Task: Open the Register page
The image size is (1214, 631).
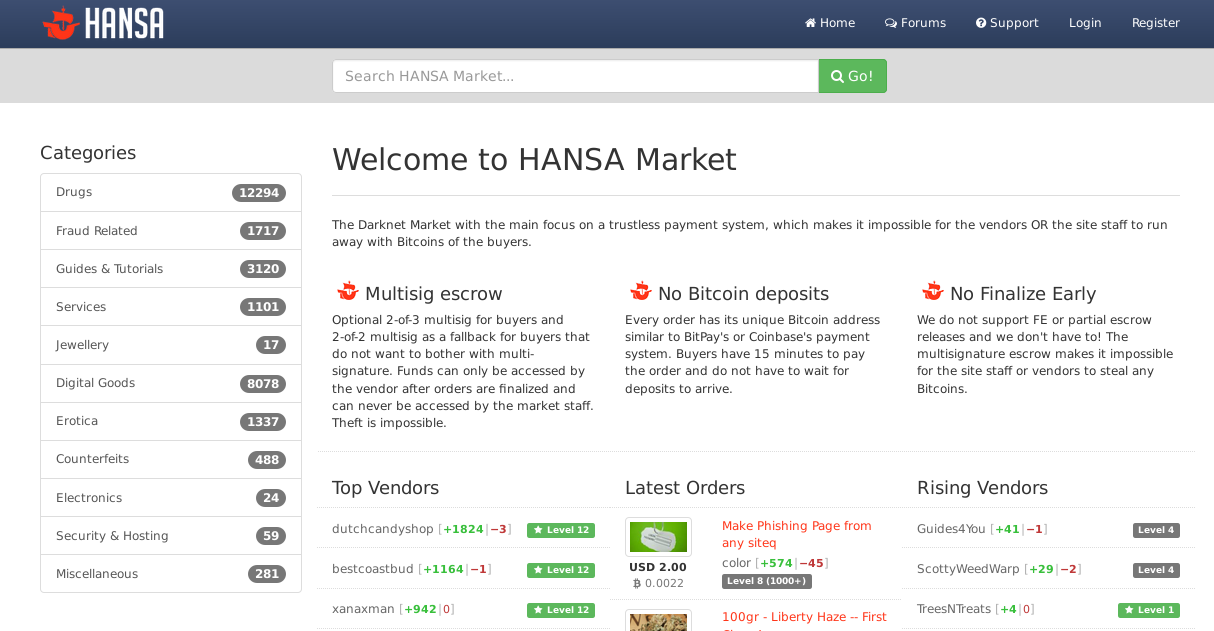Action: coord(1155,23)
